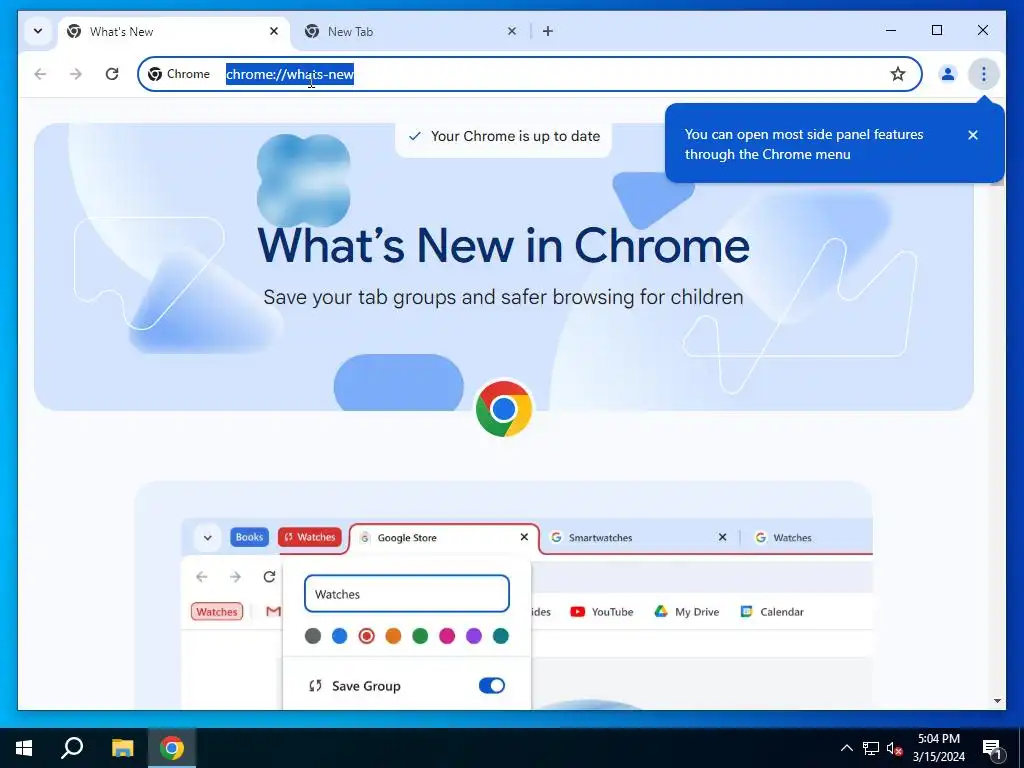Show hidden system tray icons
Screen dimensions: 1024x768
pyautogui.click(x=846, y=748)
